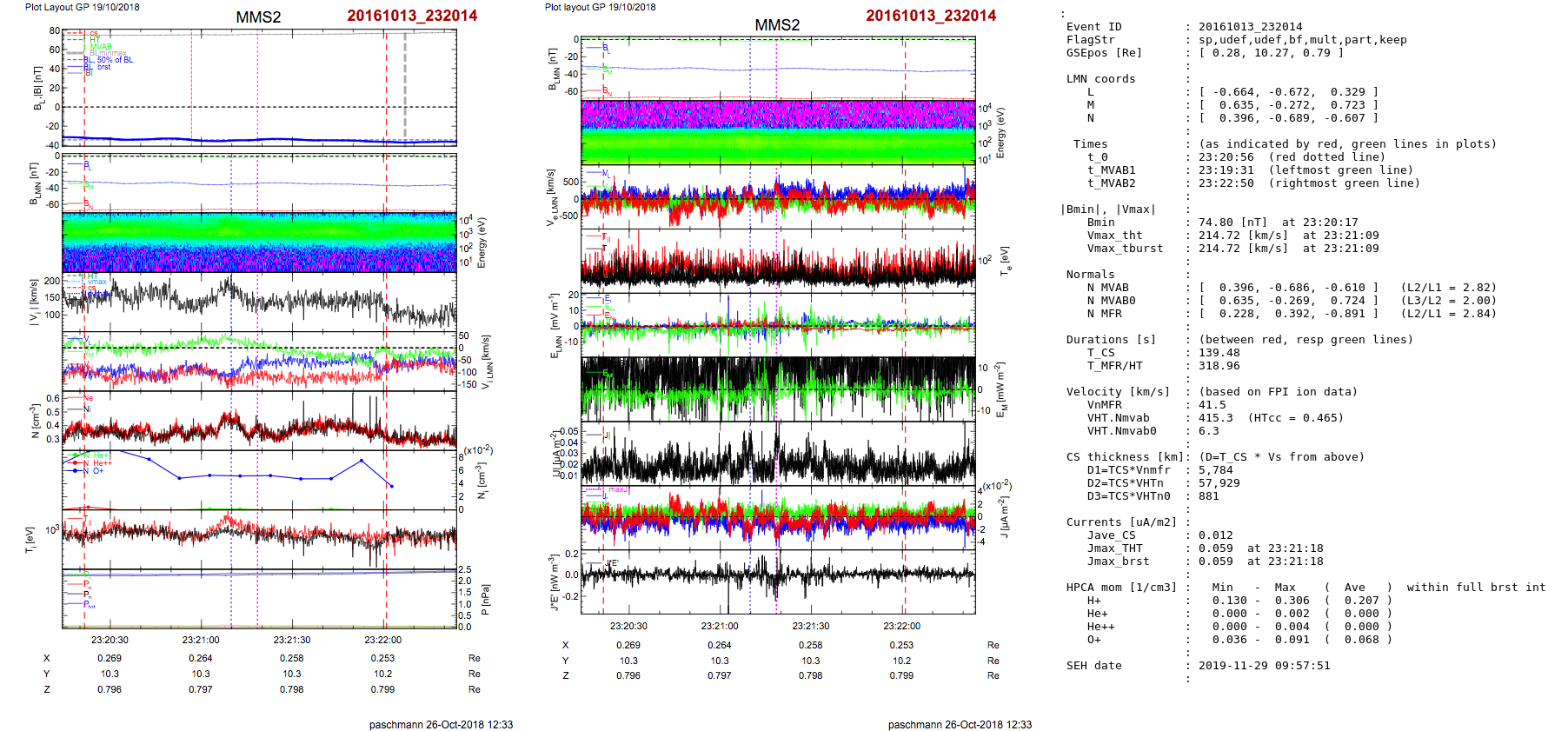The width and height of the screenshot is (1568, 731).
Task: Click the paschmann footer under the left plot
Action: click(441, 724)
